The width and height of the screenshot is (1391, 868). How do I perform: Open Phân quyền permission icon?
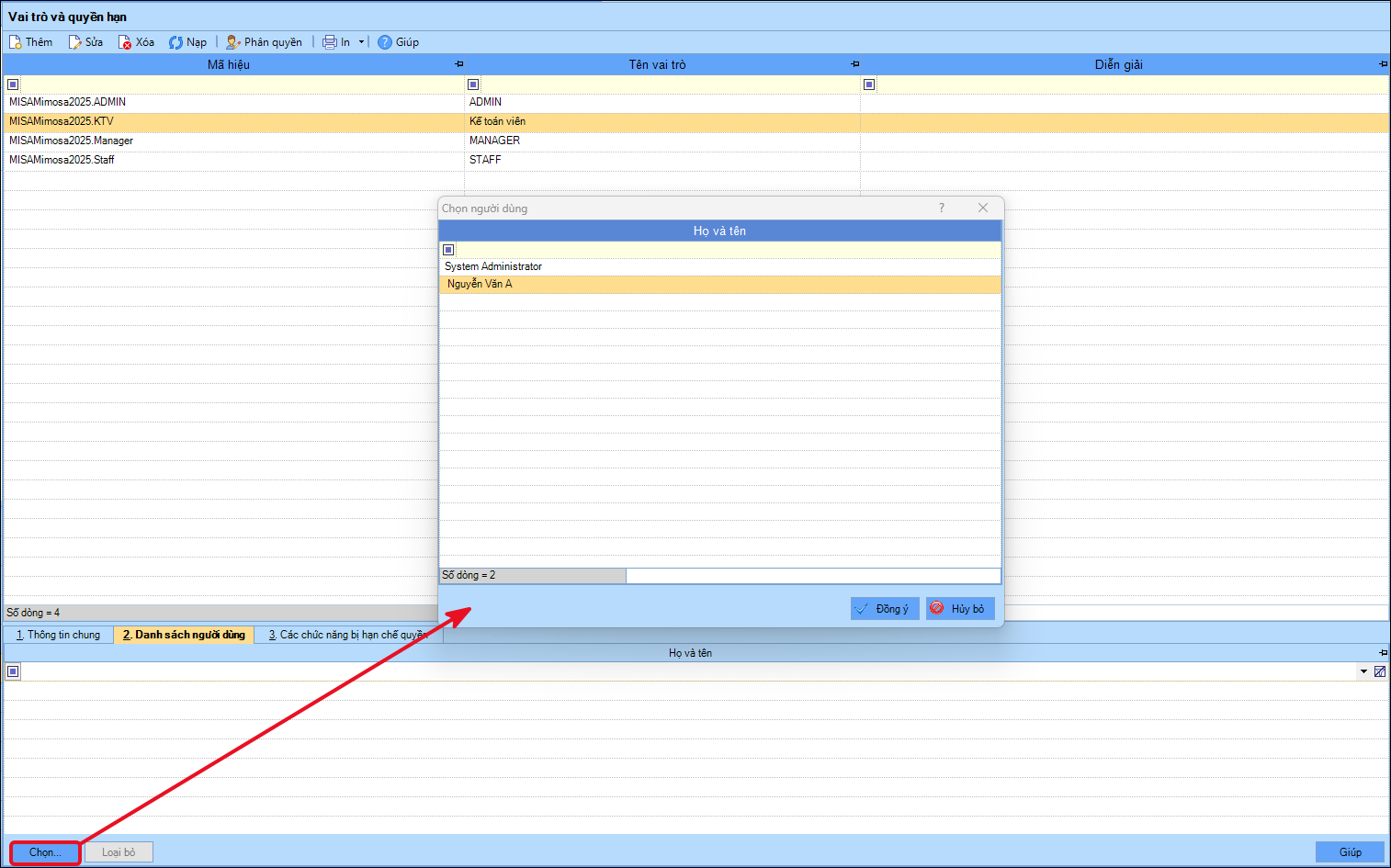click(x=233, y=42)
